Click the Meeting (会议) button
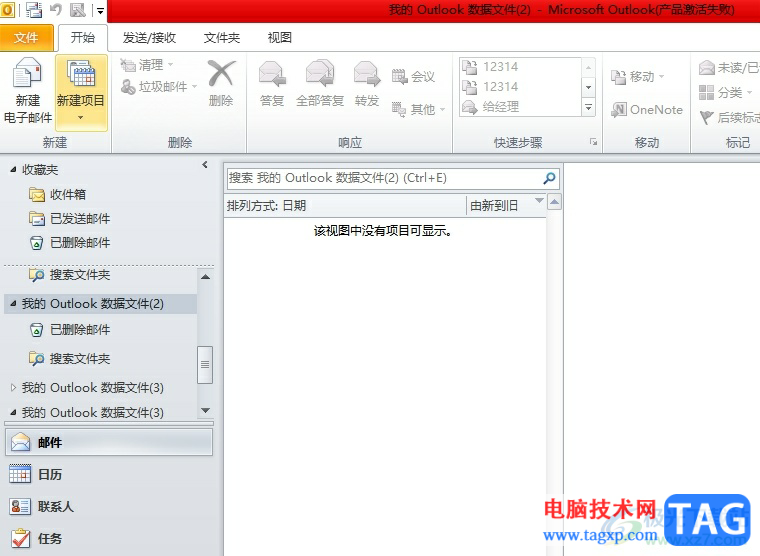 [413, 77]
